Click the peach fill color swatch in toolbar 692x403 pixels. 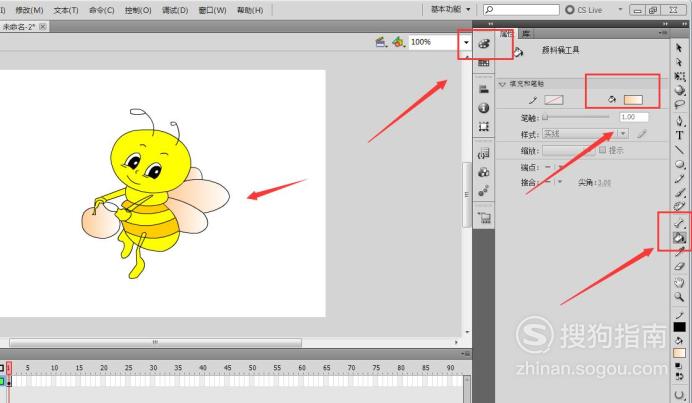[679, 353]
